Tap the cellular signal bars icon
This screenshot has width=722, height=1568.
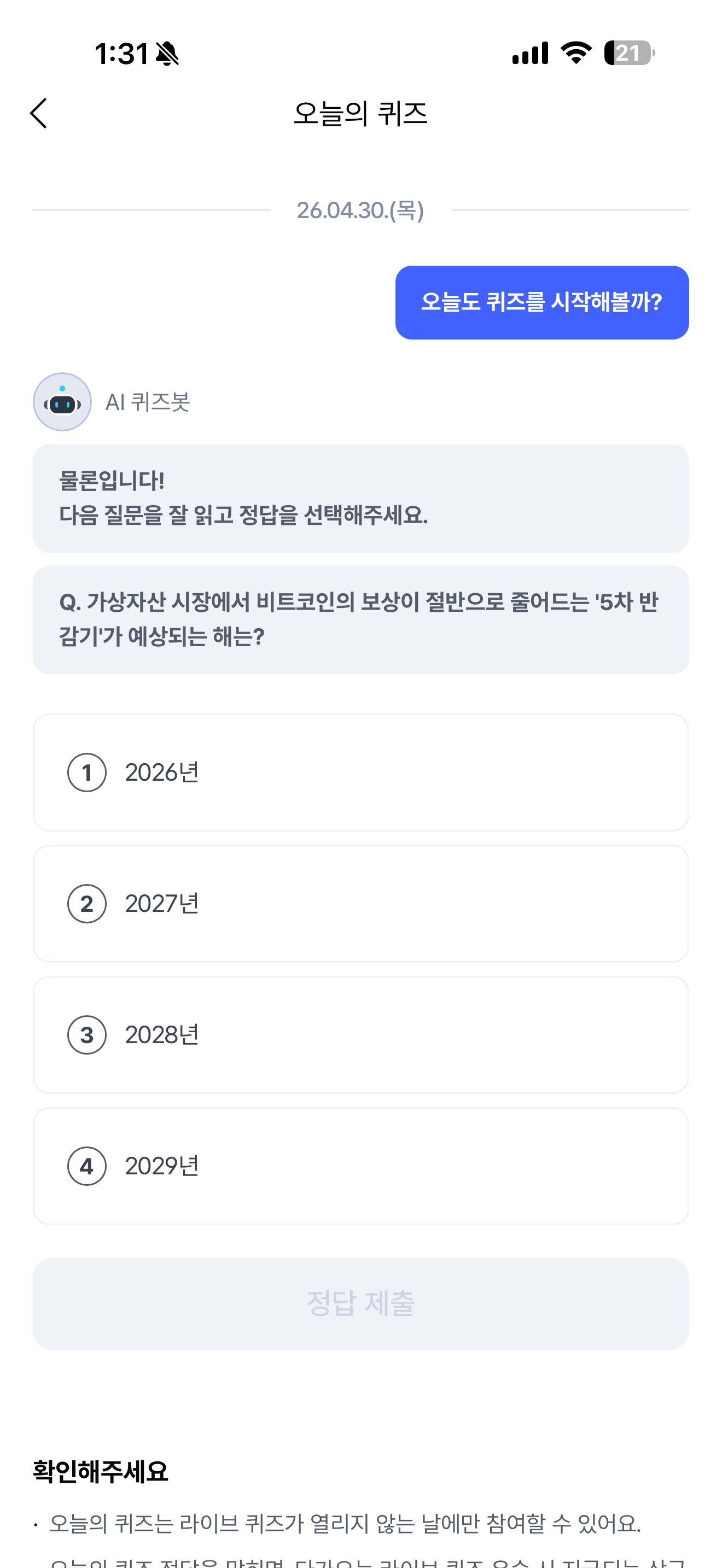[x=530, y=53]
